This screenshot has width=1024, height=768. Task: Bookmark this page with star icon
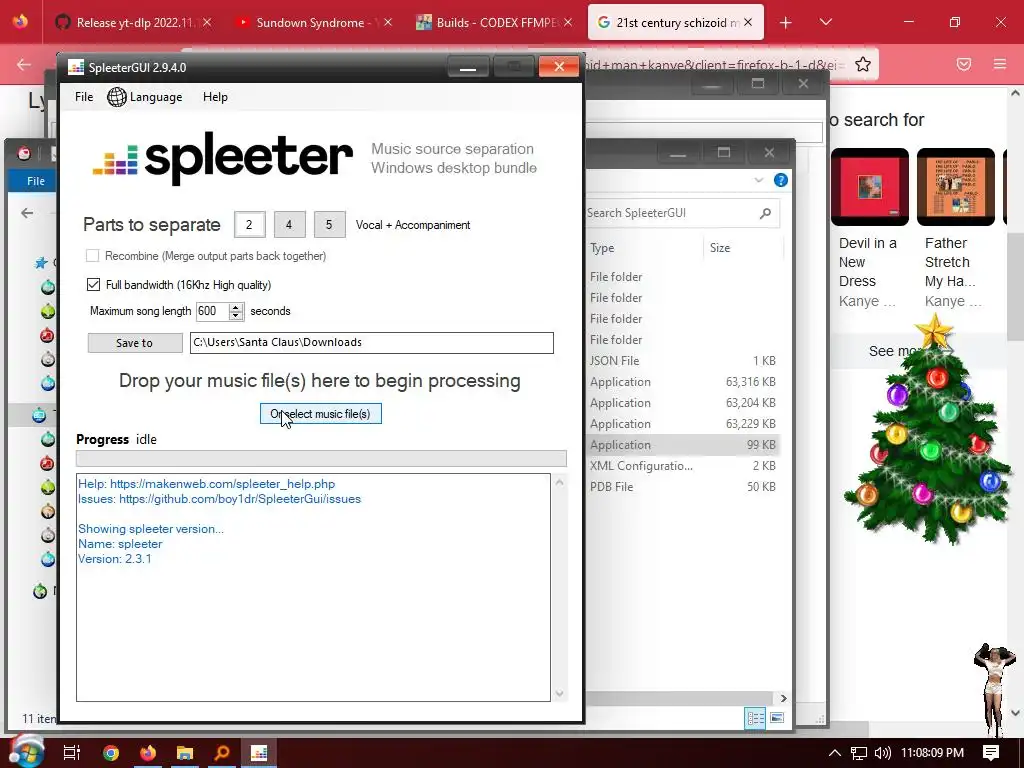coord(863,64)
